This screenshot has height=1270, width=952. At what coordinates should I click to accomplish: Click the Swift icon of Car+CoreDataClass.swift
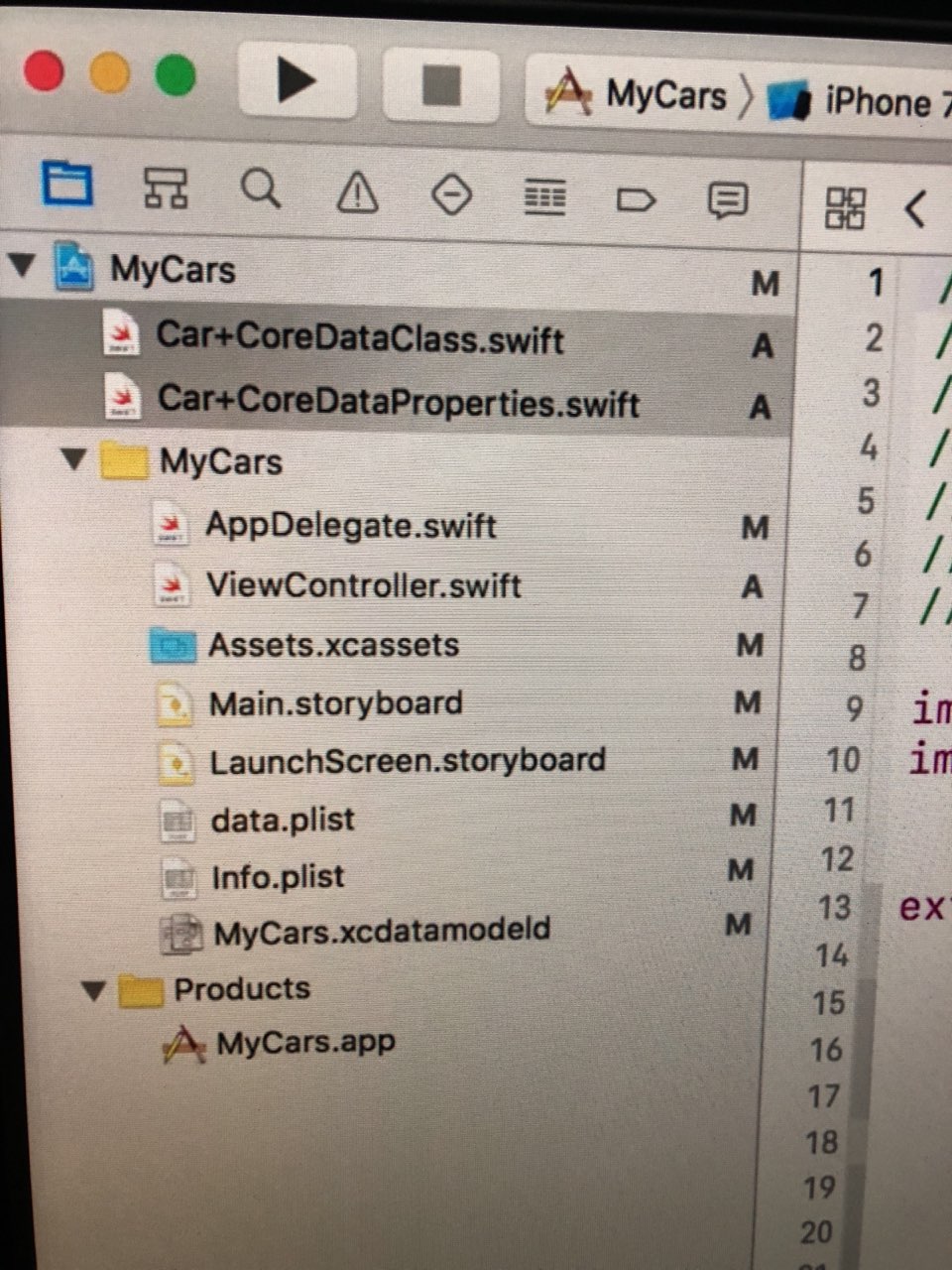click(123, 334)
